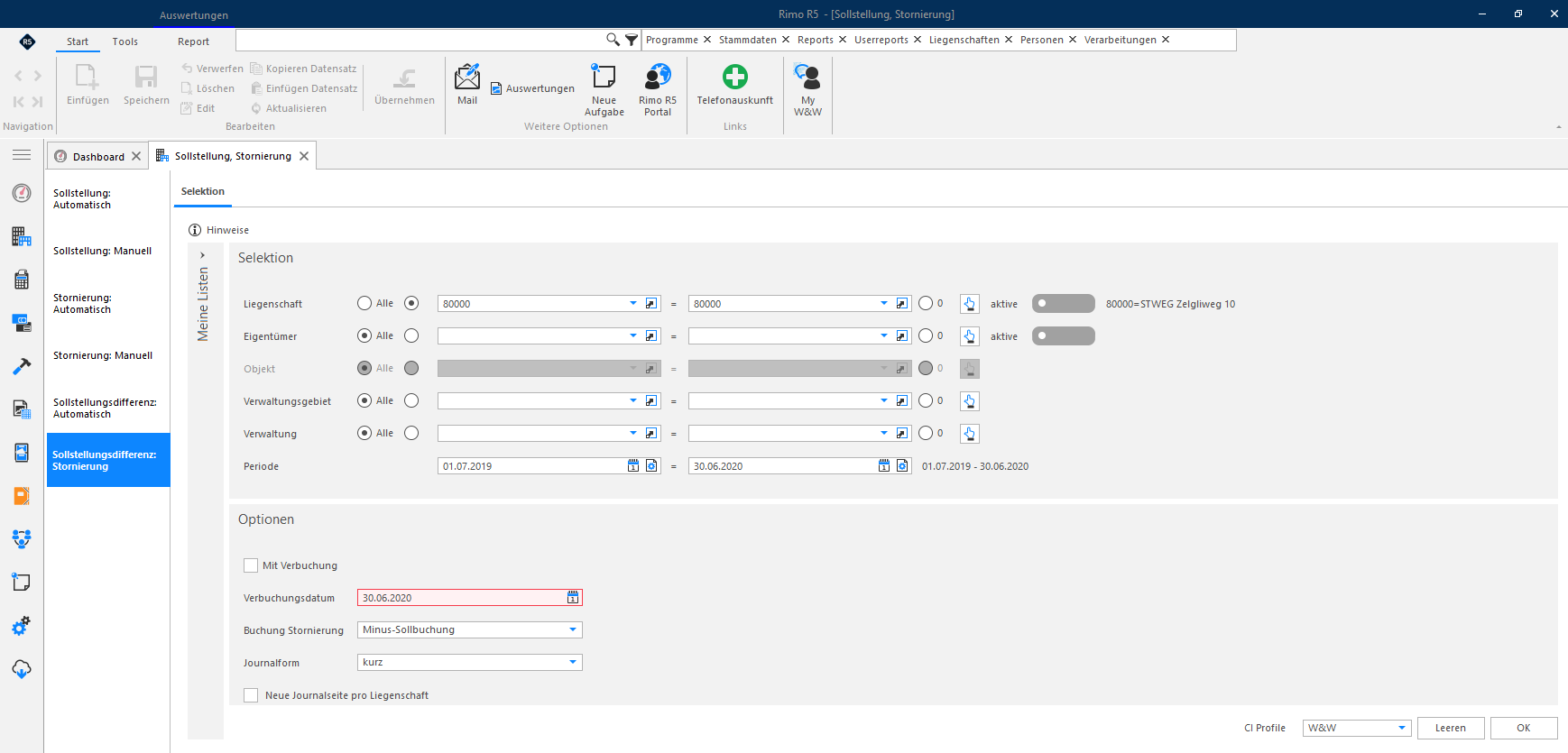Open calendar for Periode start date
This screenshot has height=753, width=1568.
pos(633,466)
